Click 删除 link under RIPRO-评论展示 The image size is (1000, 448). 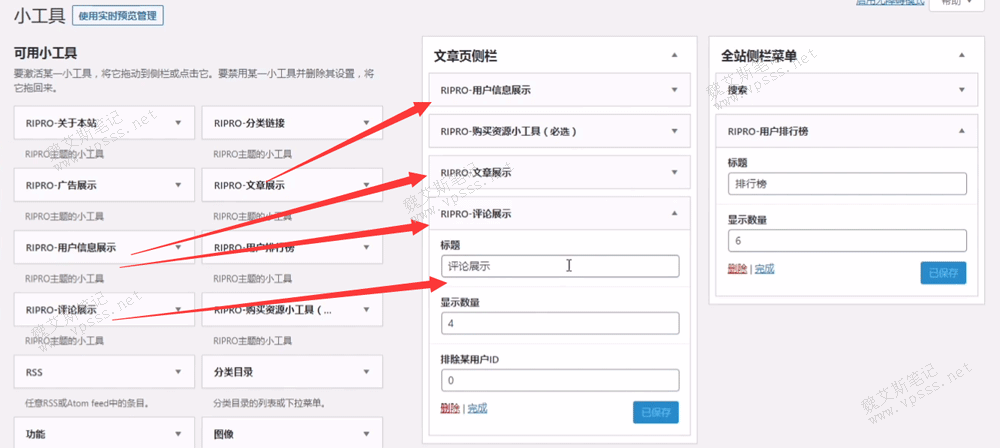point(450,408)
